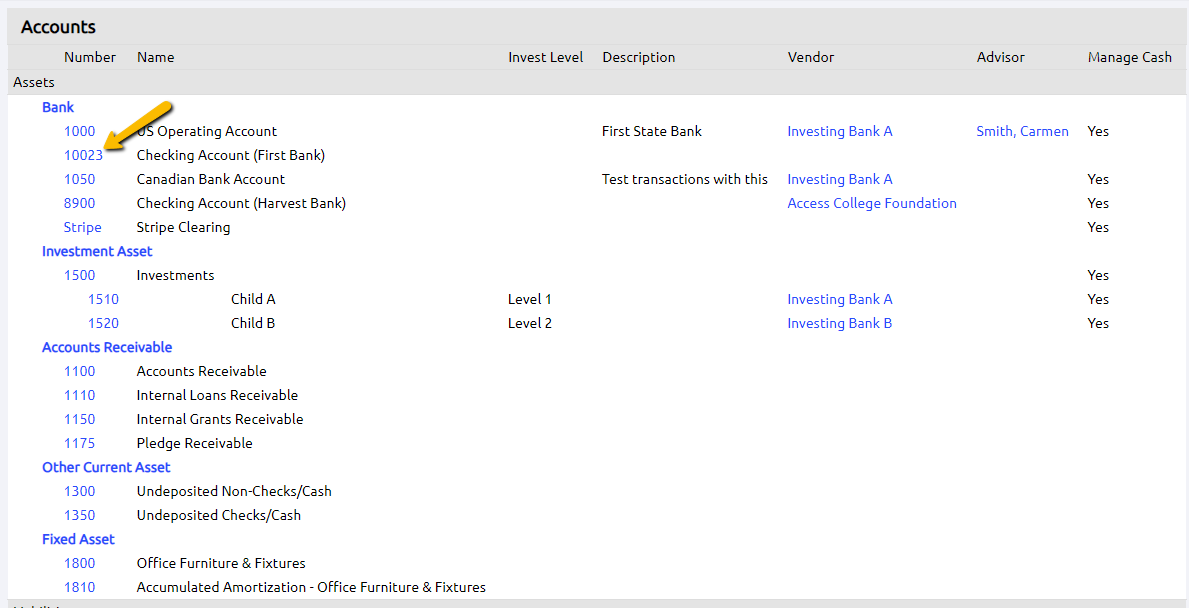Collapse the Investment Asset group
This screenshot has height=608, width=1189.
96,251
